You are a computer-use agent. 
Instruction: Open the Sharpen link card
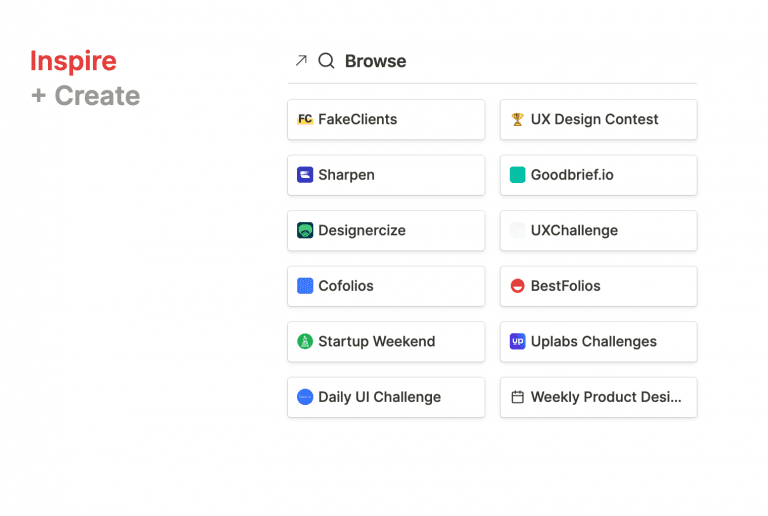pyautogui.click(x=386, y=175)
